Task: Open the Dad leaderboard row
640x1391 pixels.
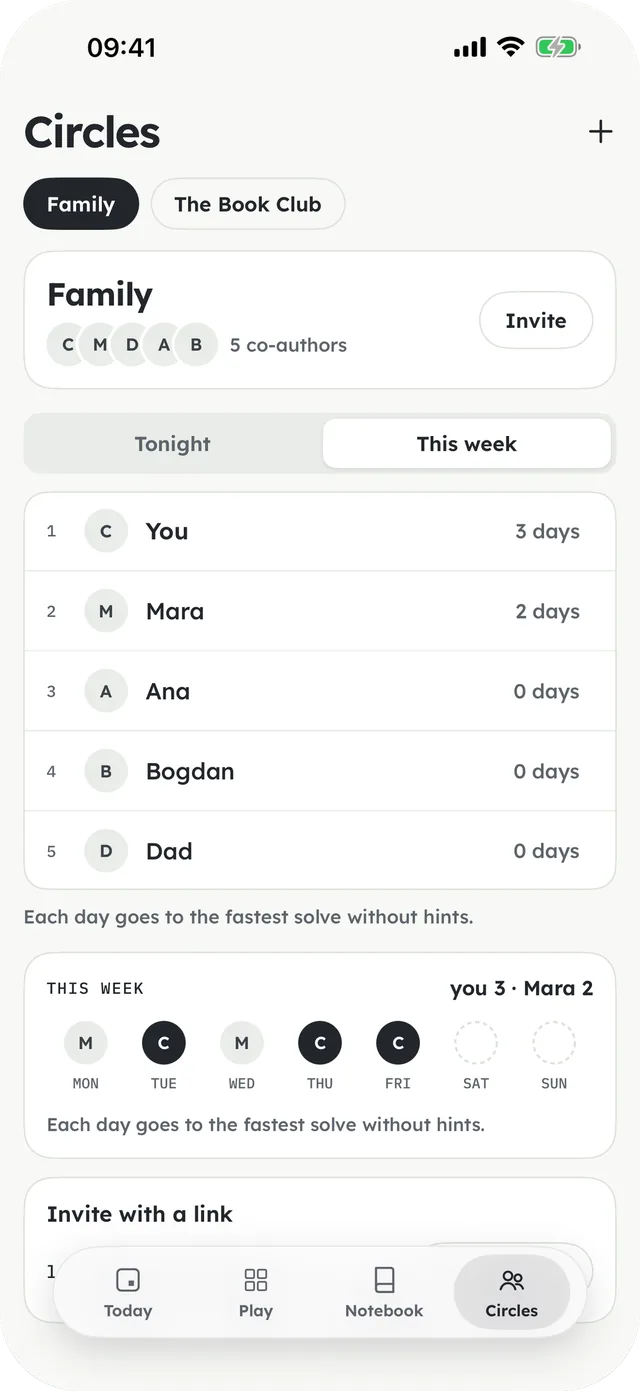Action: [x=320, y=851]
